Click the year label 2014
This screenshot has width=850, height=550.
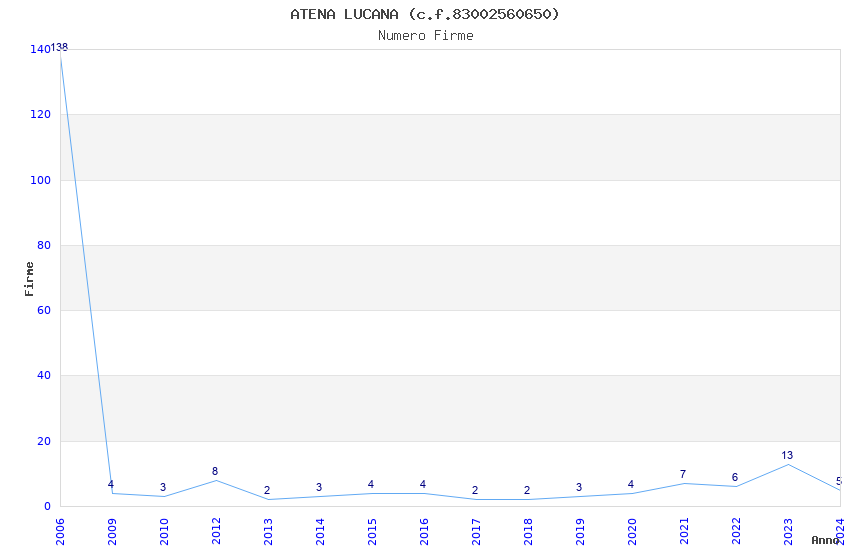pyautogui.click(x=320, y=532)
